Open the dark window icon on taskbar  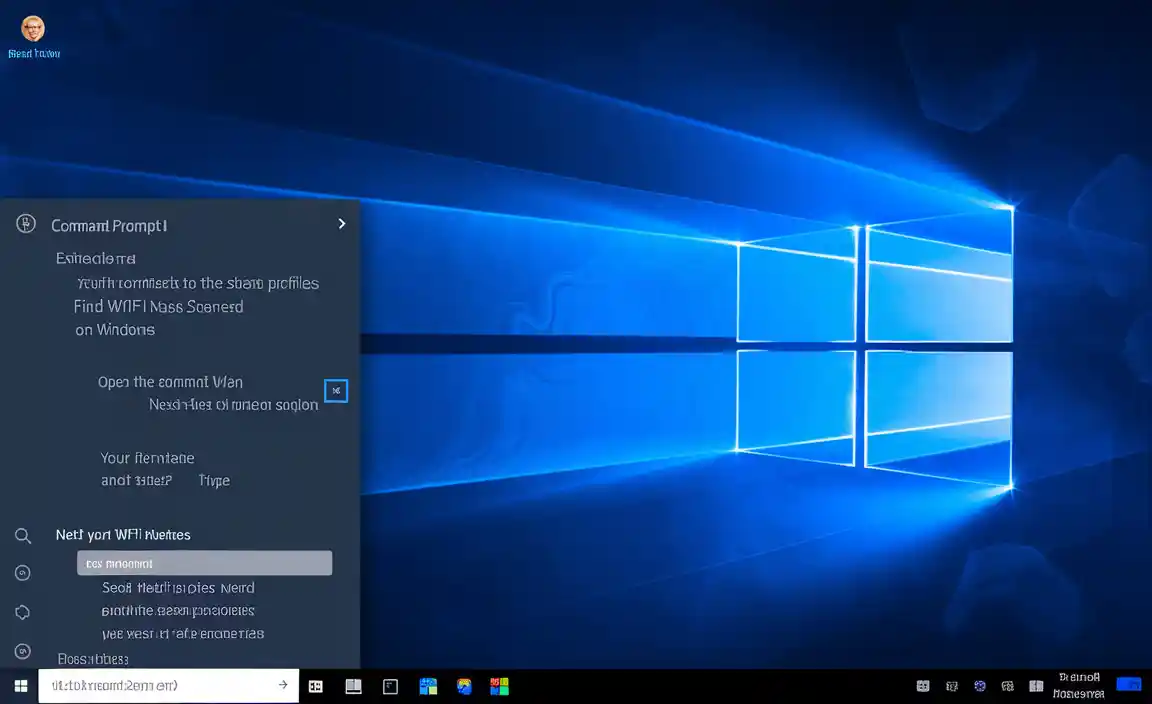coord(391,686)
